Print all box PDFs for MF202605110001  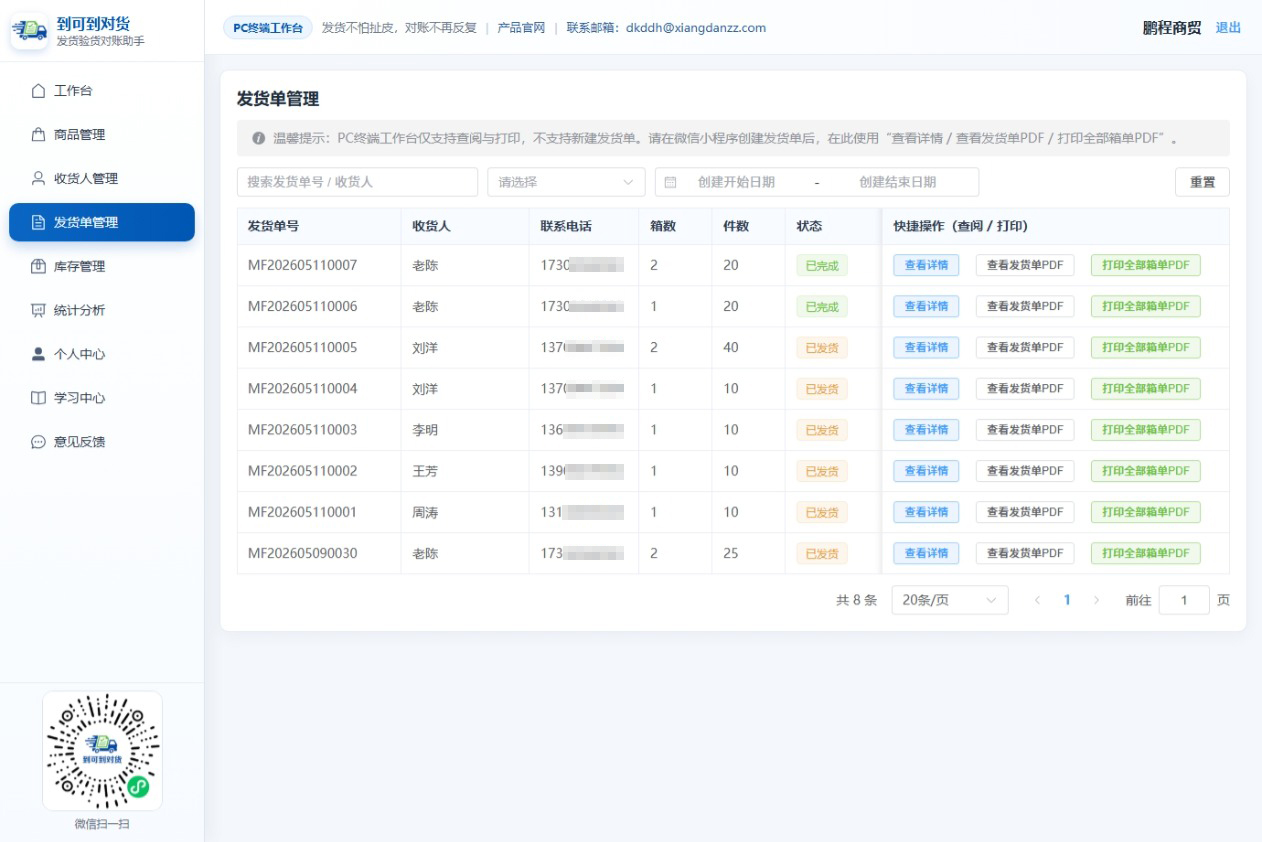(1146, 512)
